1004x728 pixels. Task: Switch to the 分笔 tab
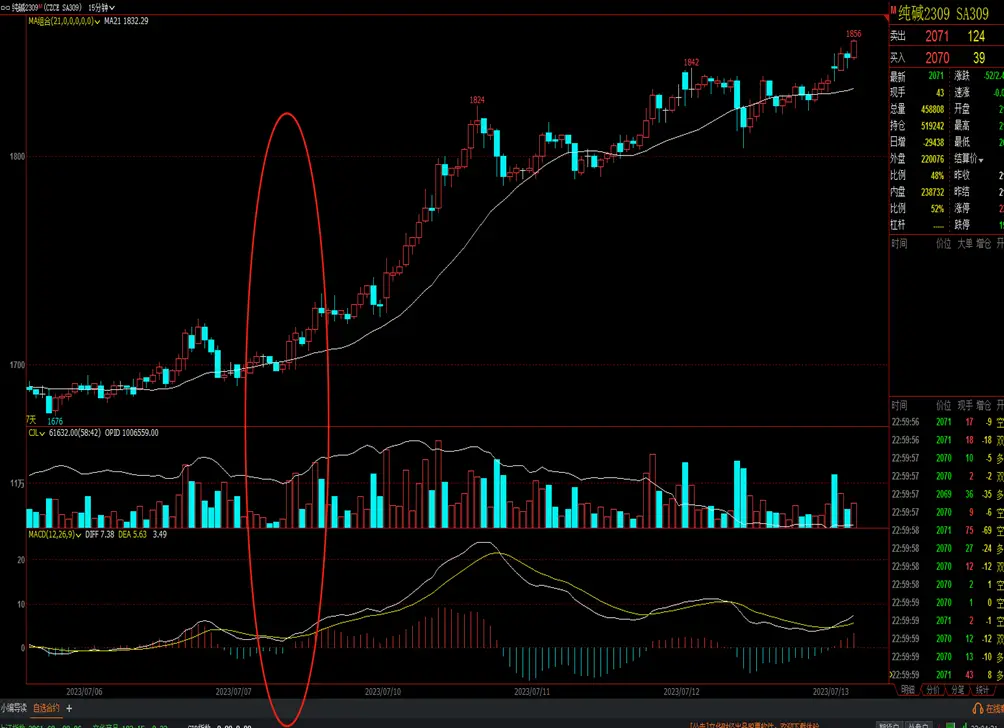click(957, 690)
